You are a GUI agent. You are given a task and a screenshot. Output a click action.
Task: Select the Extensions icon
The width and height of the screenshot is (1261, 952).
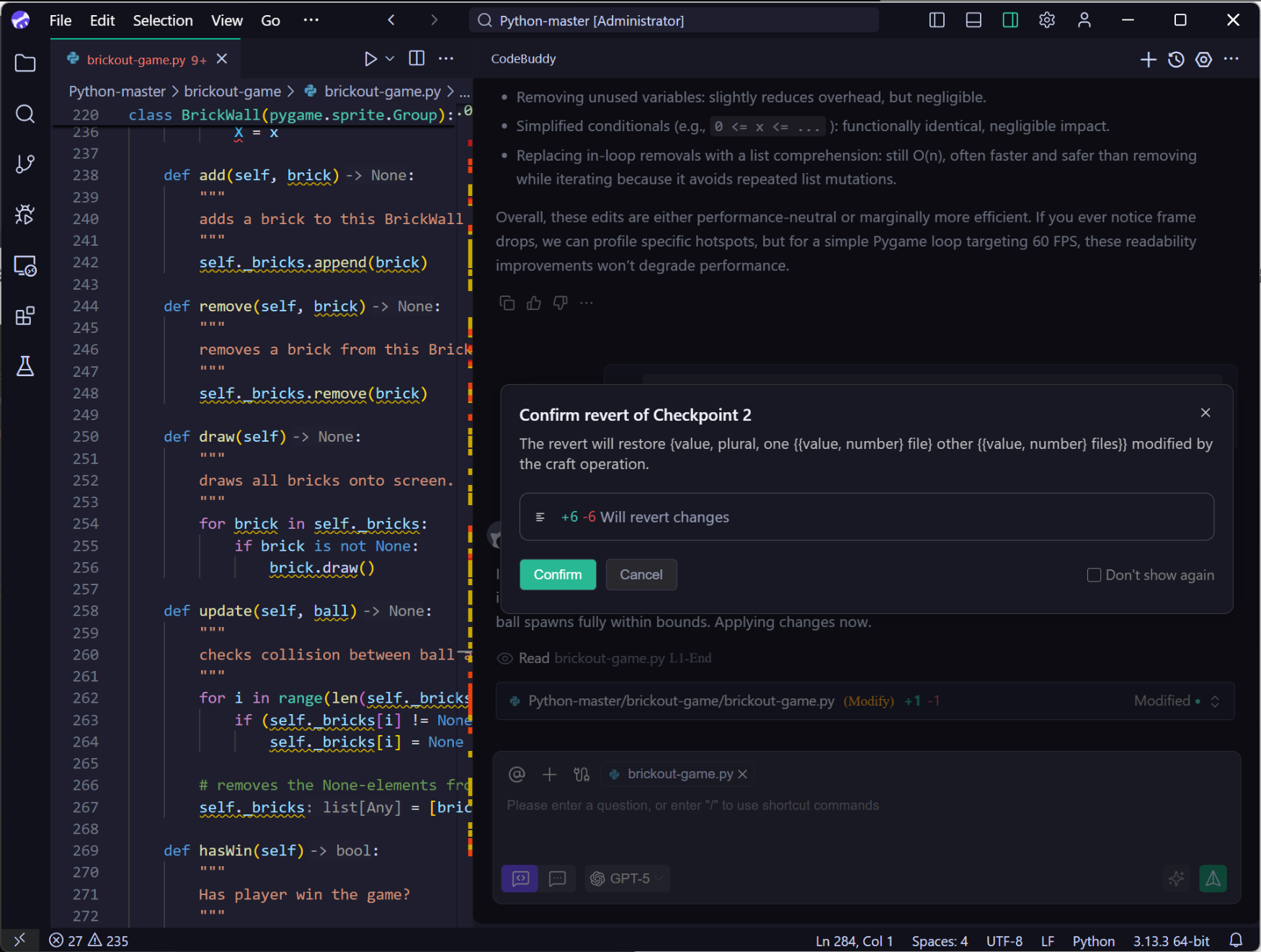[25, 316]
